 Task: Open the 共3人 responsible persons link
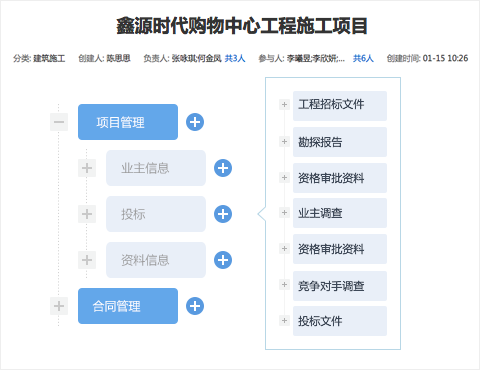pos(235,58)
